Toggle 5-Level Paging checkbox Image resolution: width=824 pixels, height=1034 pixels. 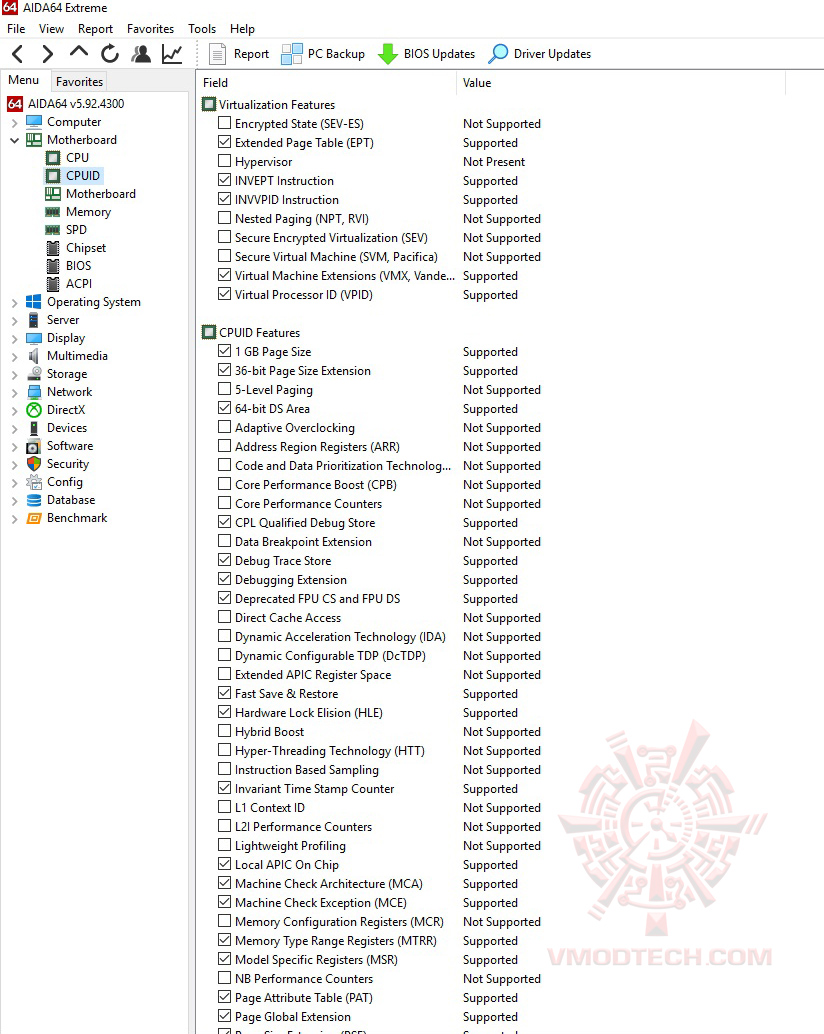(x=224, y=389)
